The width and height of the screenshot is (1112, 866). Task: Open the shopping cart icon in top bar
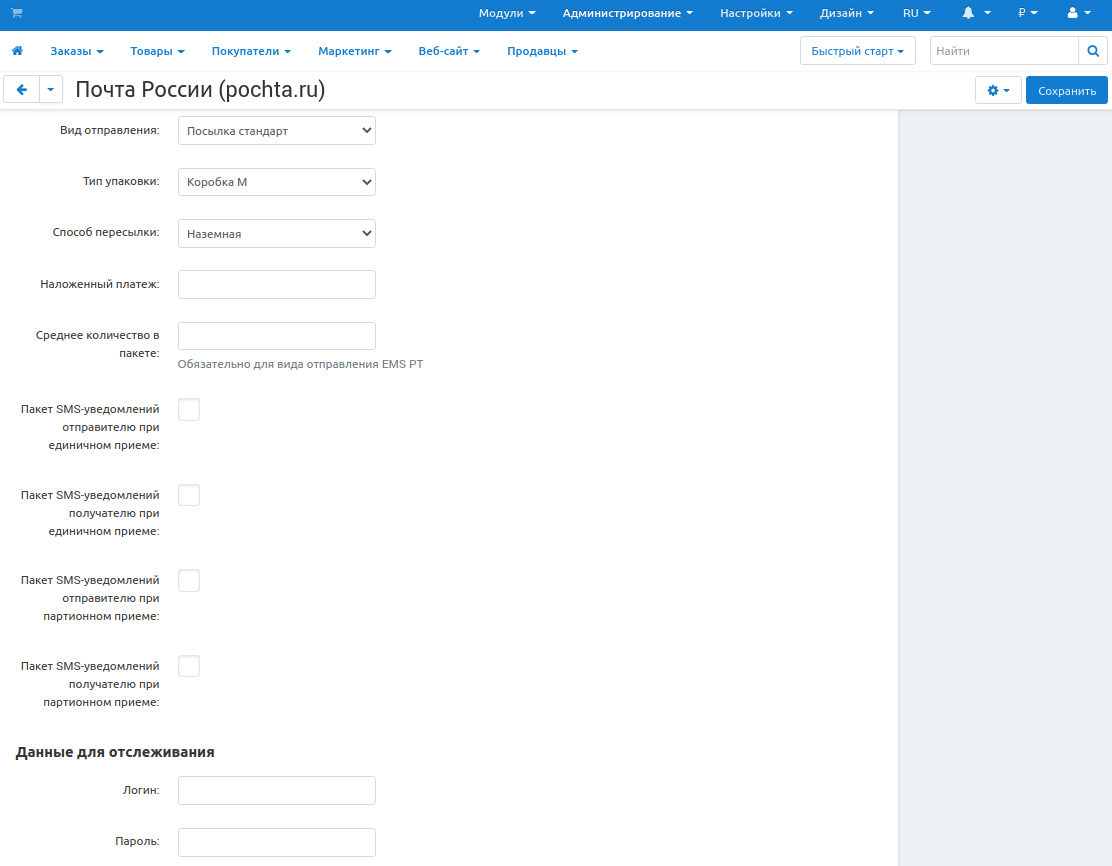point(17,13)
